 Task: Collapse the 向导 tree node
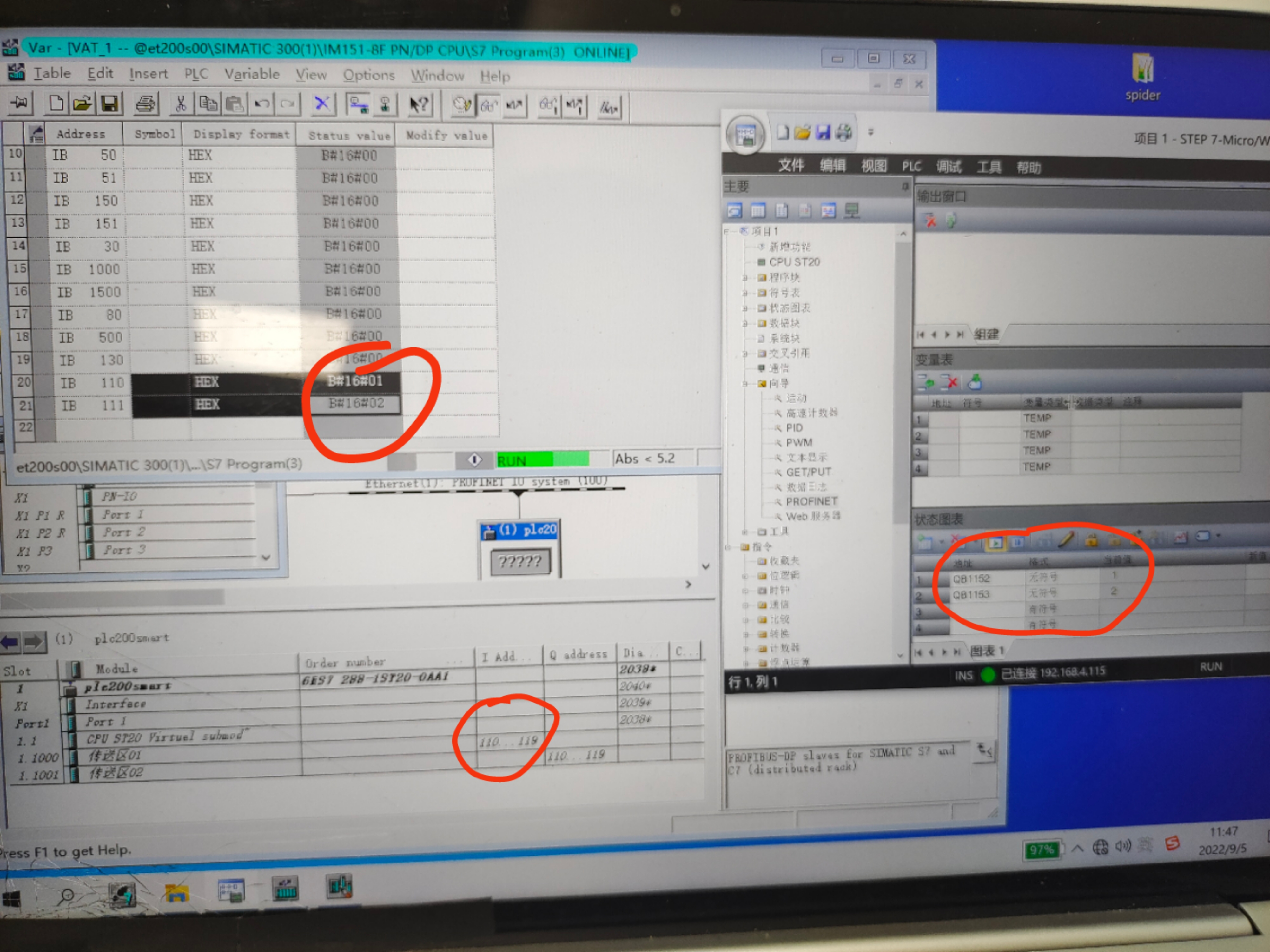coord(745,384)
